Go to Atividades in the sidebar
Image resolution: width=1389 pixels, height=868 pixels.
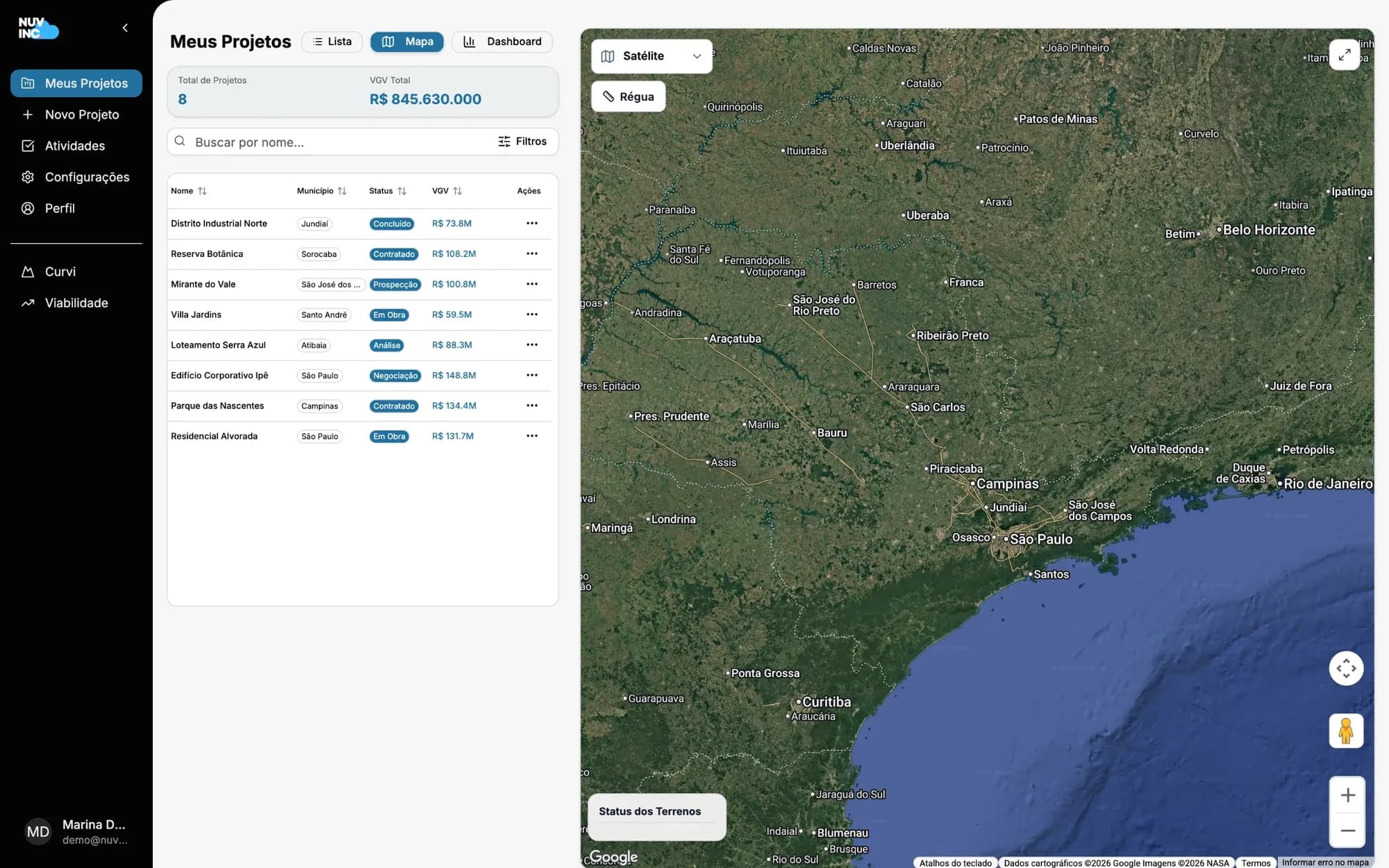[x=76, y=146]
